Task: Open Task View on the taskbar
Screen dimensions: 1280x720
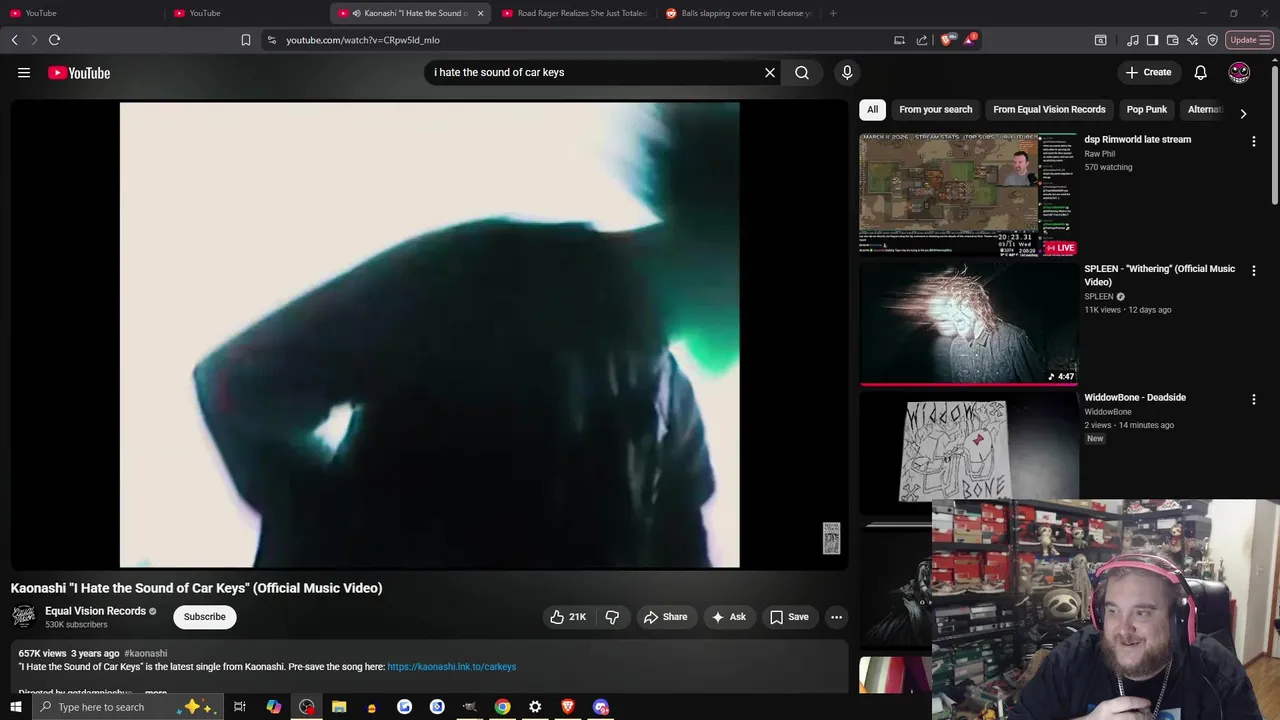Action: pos(240,707)
